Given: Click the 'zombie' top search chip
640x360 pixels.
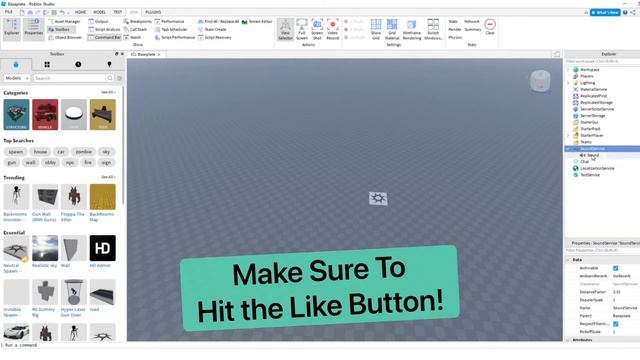Looking at the screenshot, I should (84, 152).
